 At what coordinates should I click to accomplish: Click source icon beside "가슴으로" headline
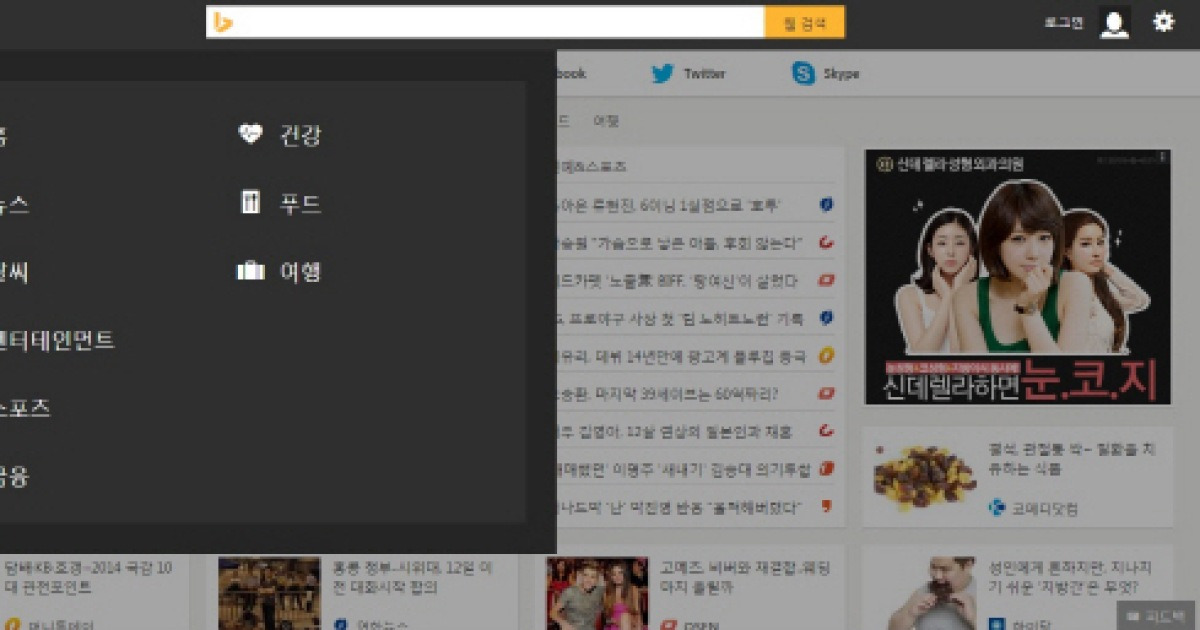click(826, 242)
